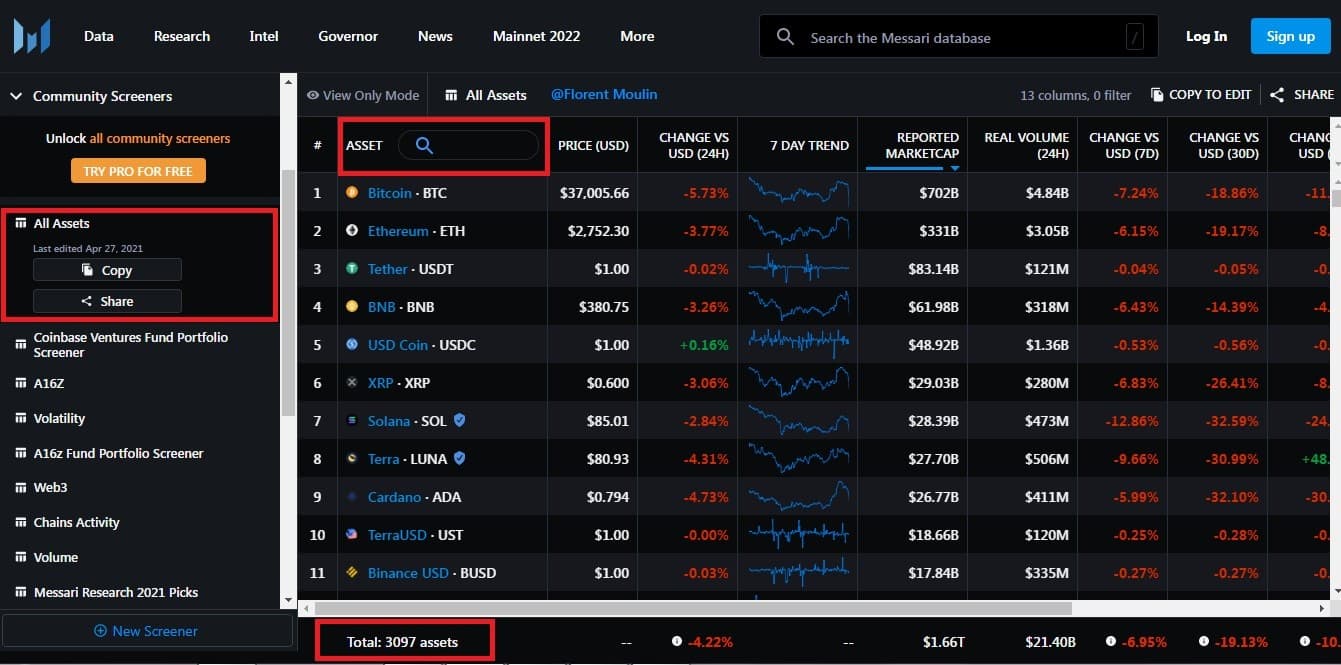The width and height of the screenshot is (1341, 665).
Task: Click the table icon beside Volatility screener
Action: tap(20, 418)
